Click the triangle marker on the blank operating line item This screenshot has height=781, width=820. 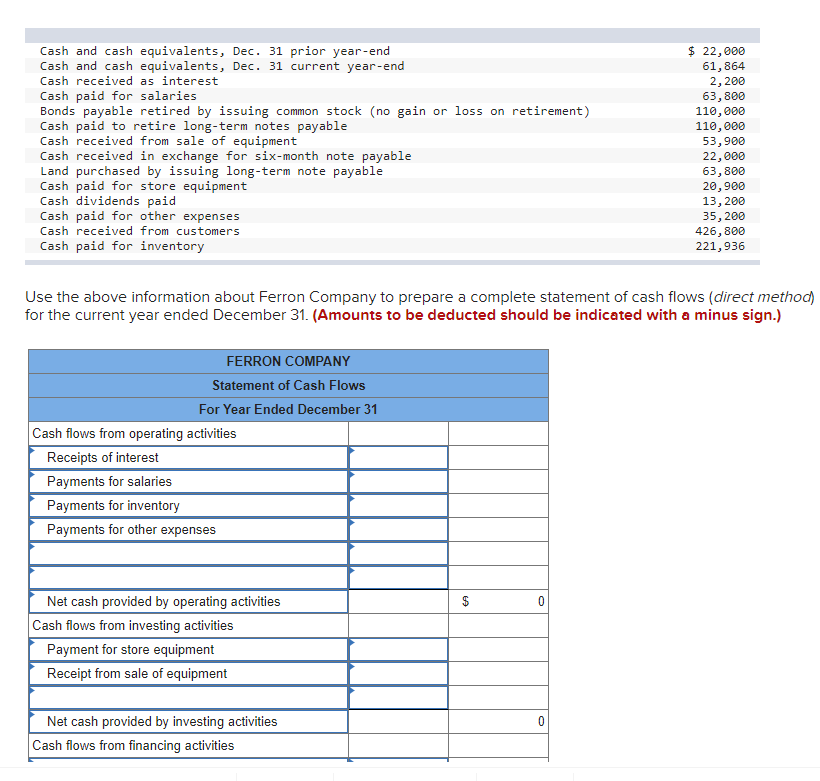32,547
